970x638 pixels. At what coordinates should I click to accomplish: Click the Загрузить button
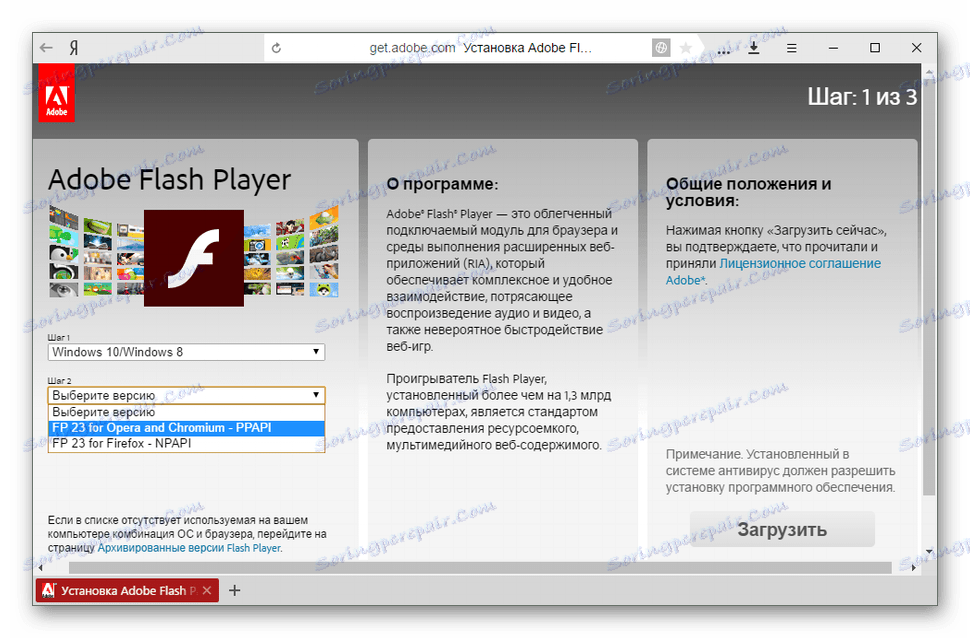pos(782,530)
